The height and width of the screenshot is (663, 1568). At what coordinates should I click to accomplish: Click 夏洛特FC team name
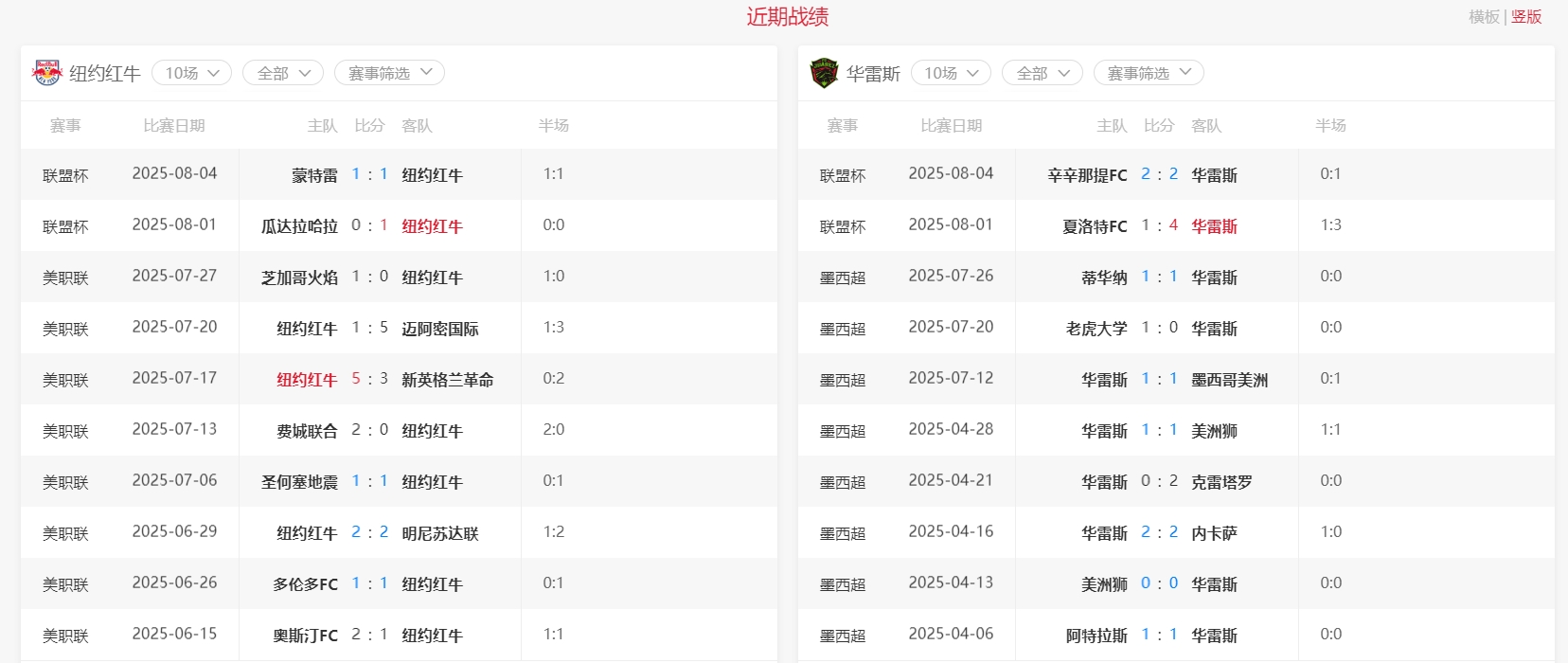click(1095, 226)
